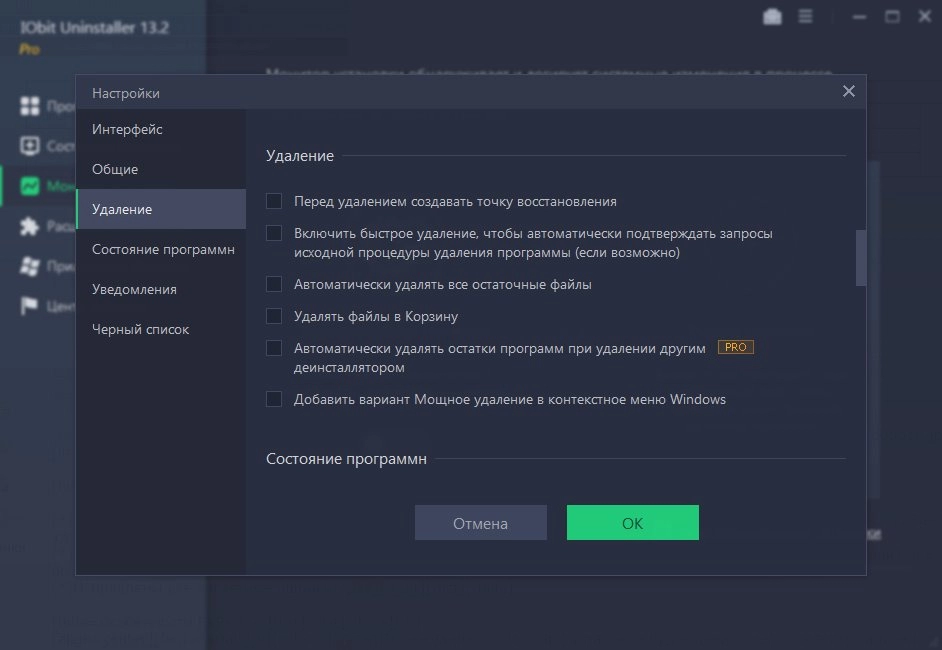This screenshot has width=942, height=650.
Task: Click the IObit Uninstaller 13.2 title
Action: (94, 28)
